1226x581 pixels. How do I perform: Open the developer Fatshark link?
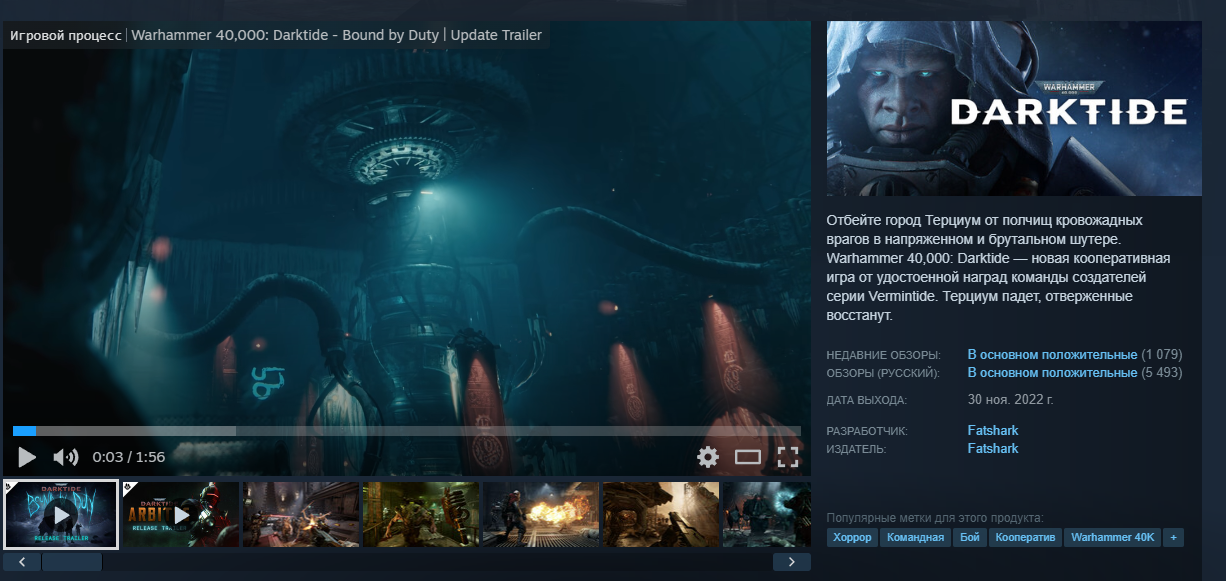point(993,431)
